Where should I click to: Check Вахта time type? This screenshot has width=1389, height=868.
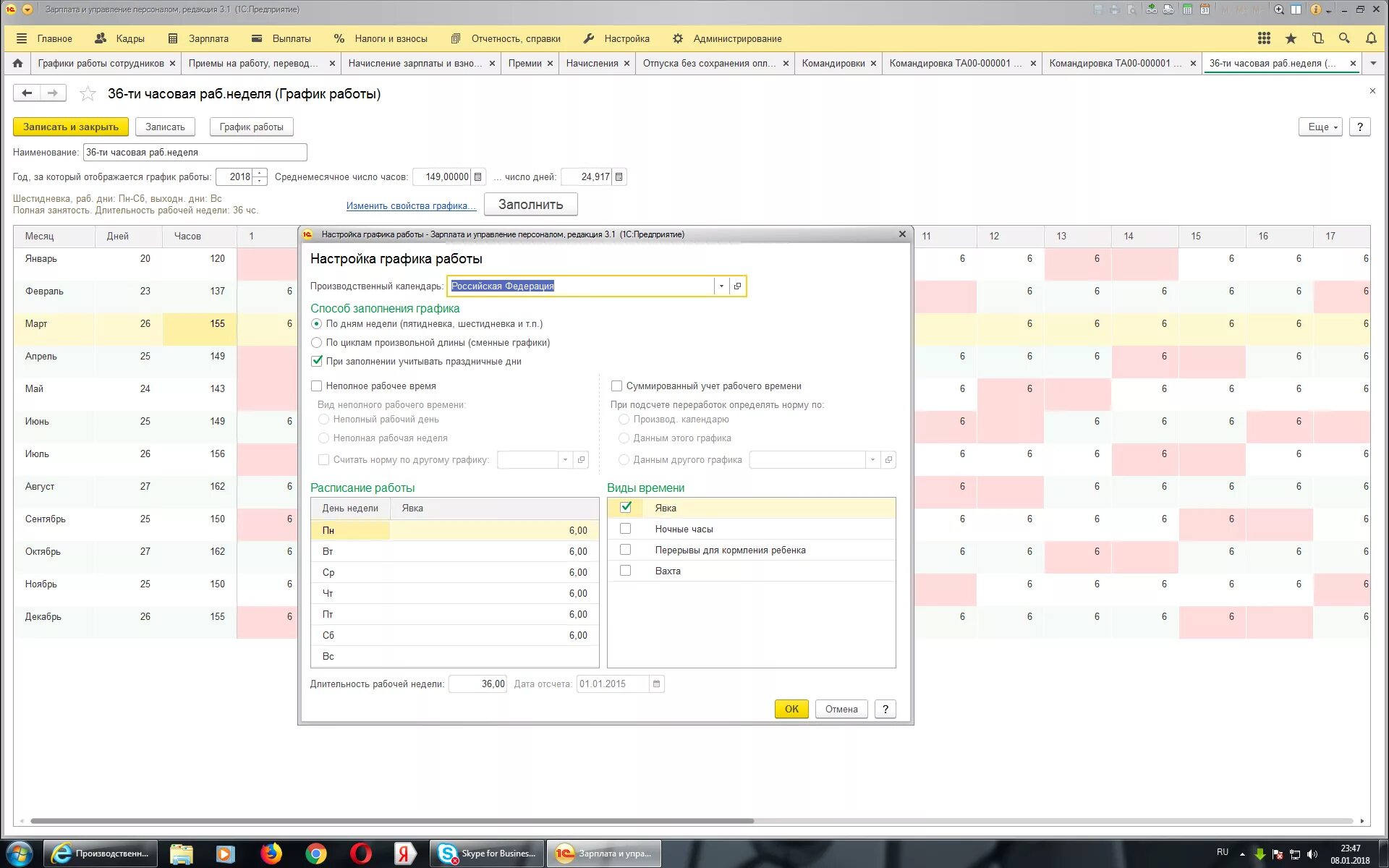pyautogui.click(x=626, y=571)
